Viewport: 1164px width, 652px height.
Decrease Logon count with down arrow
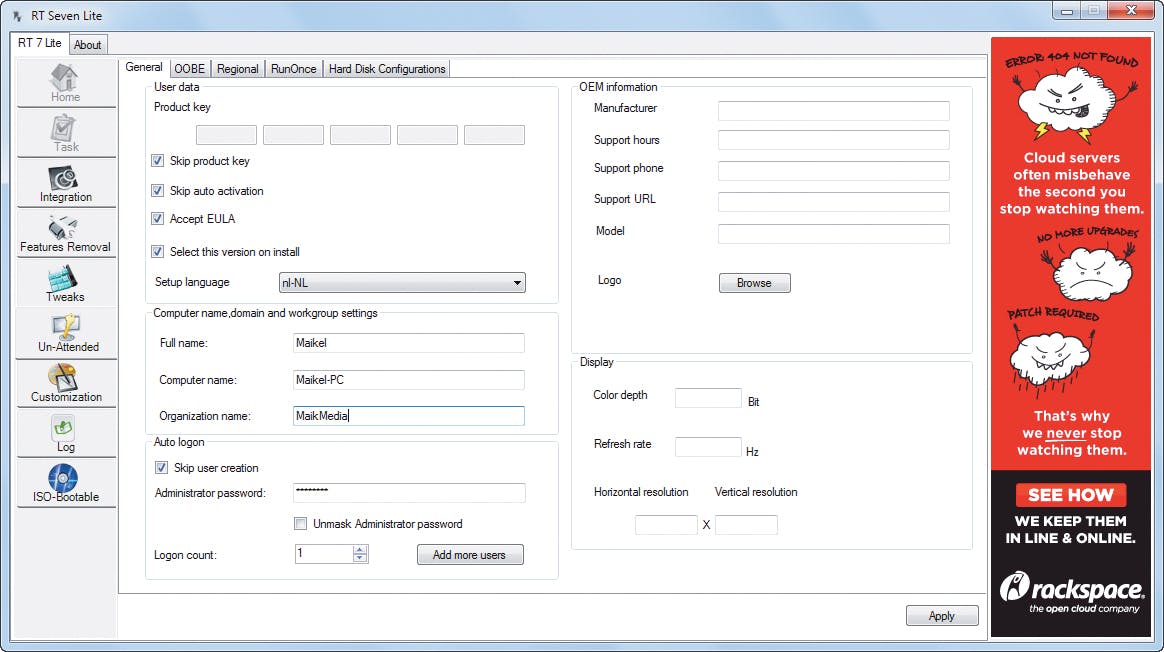360,558
